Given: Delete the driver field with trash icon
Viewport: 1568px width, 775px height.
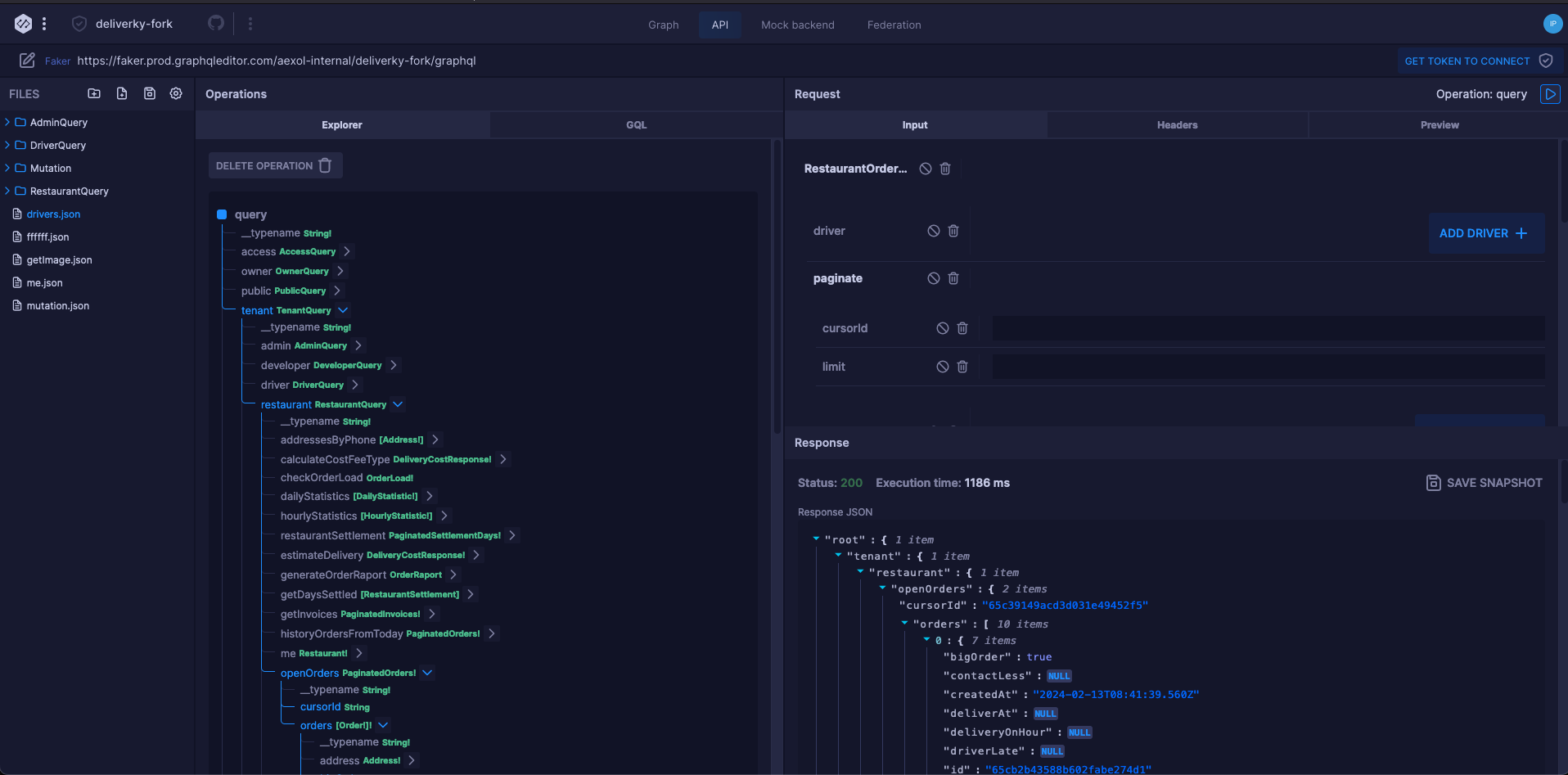Looking at the screenshot, I should click(x=953, y=231).
